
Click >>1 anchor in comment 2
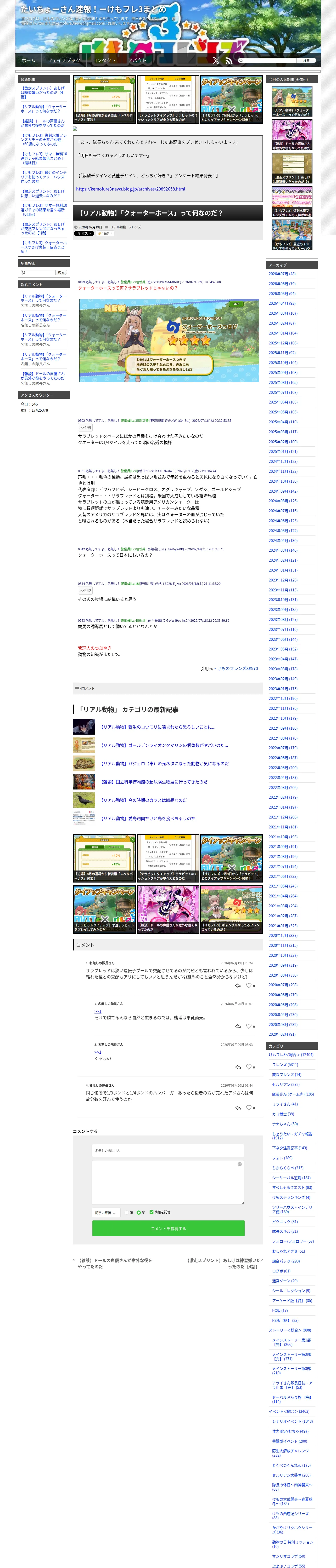pos(98,1011)
